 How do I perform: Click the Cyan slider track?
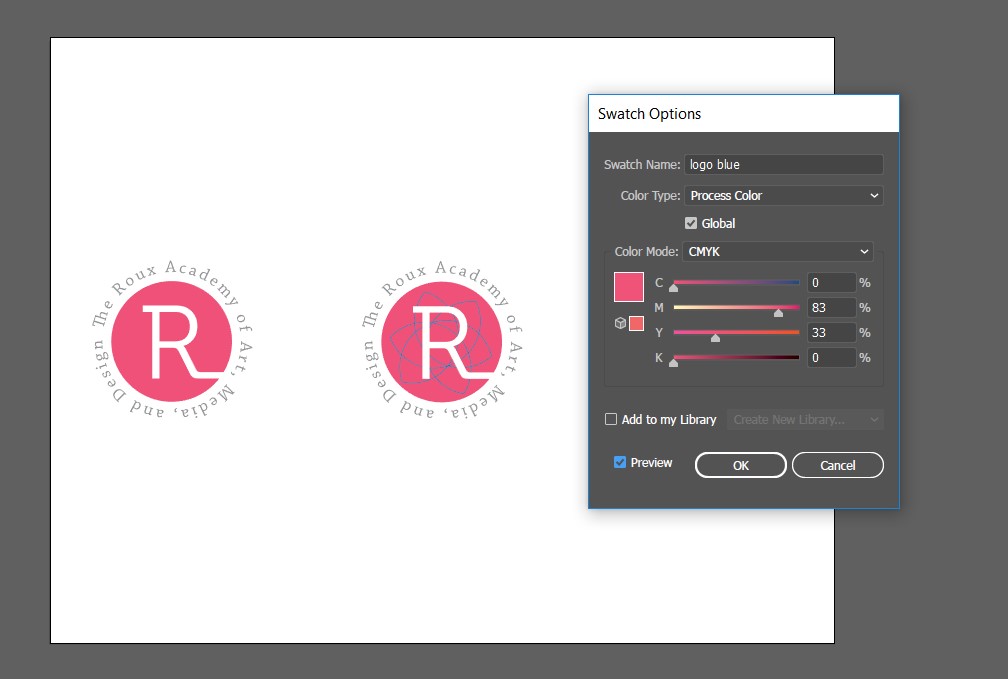(736, 282)
